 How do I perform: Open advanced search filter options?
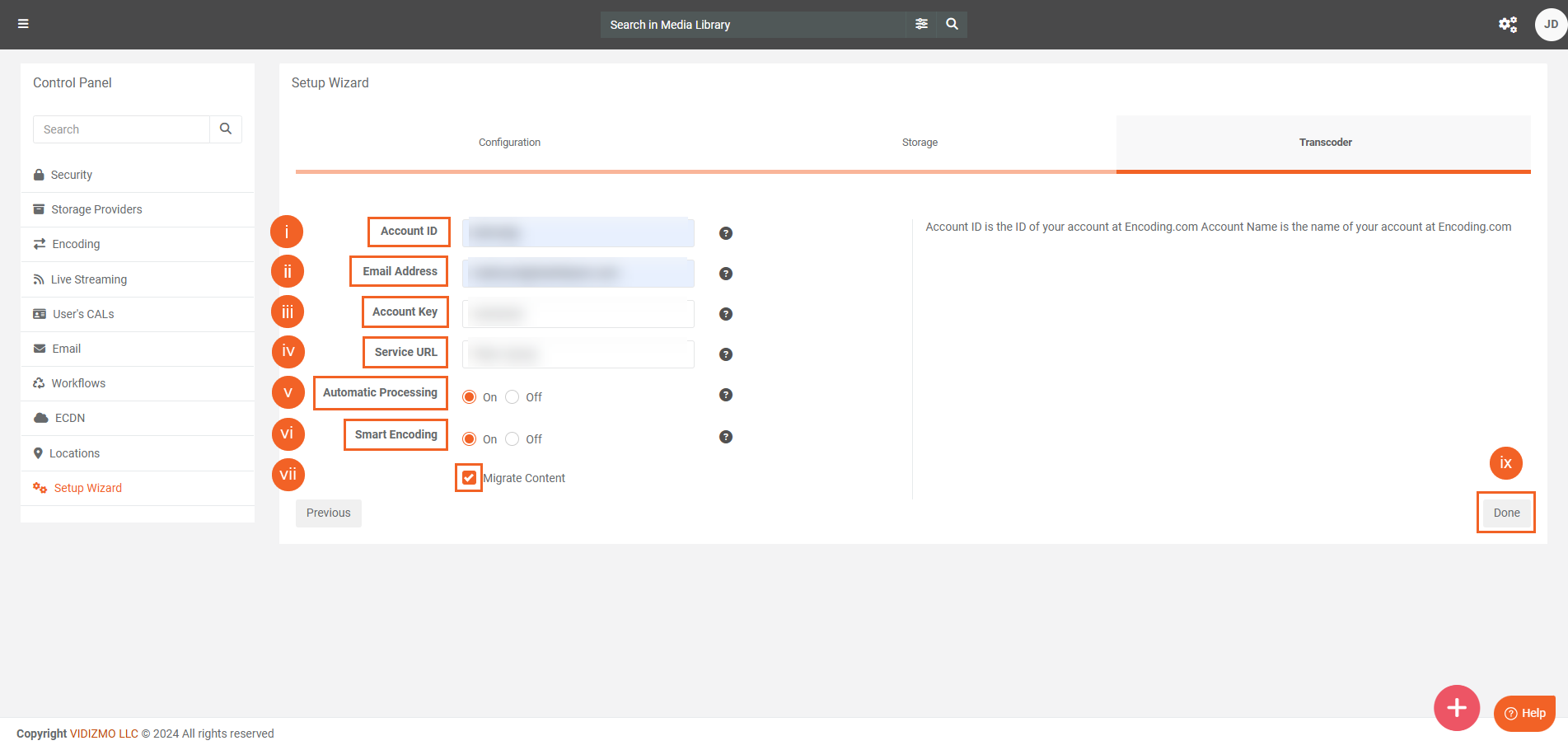click(921, 24)
